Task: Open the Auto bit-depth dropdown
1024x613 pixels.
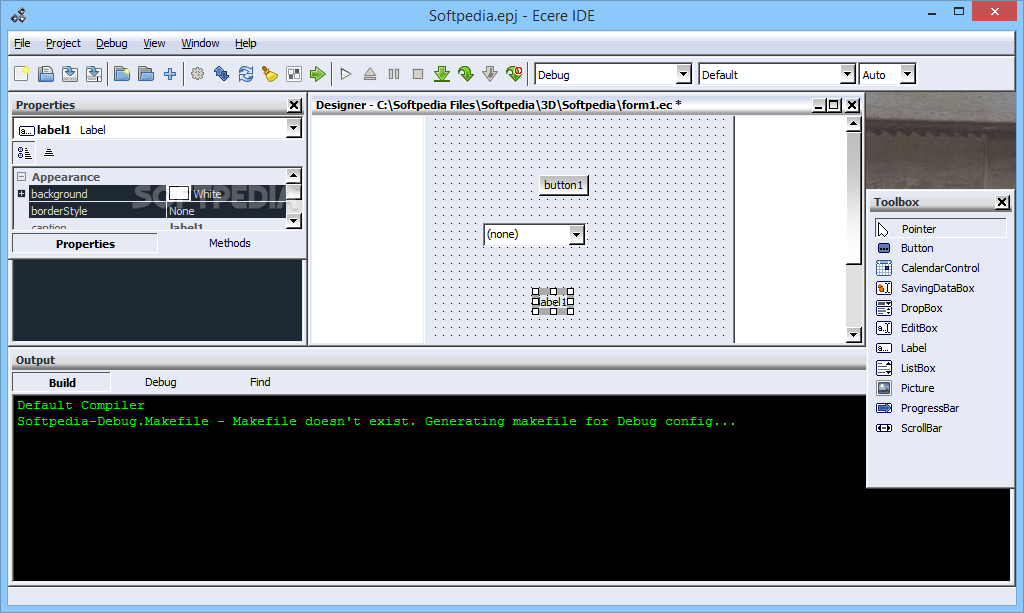Action: pyautogui.click(x=907, y=74)
